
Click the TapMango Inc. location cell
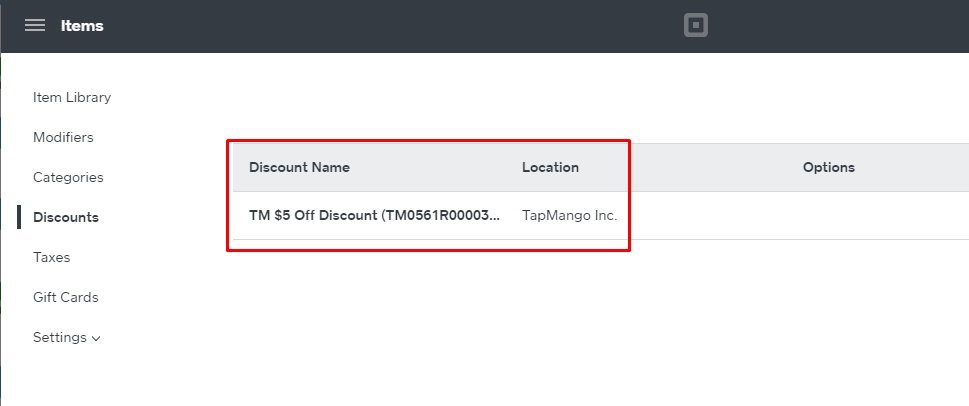point(569,216)
